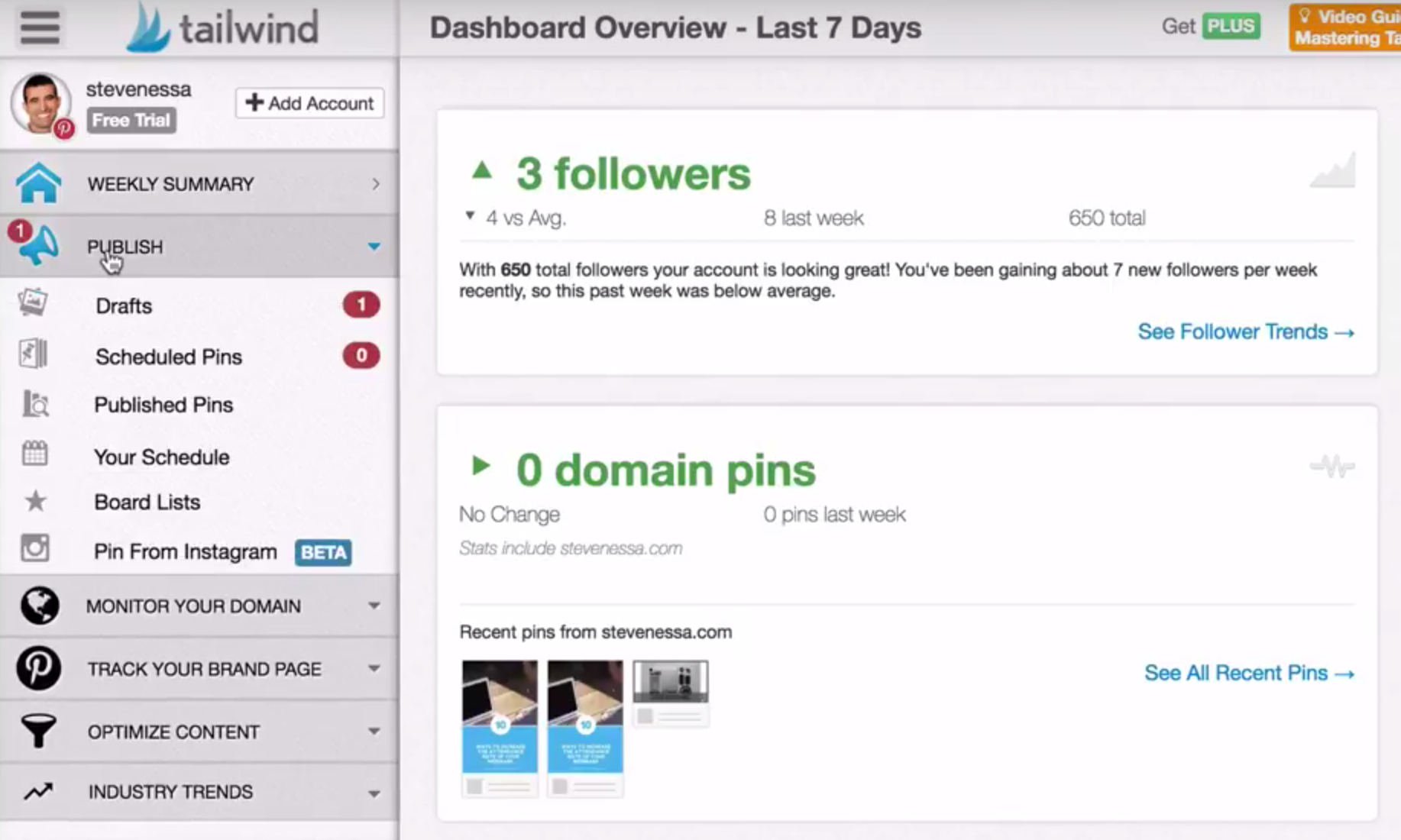Click the Drafts red count badge
The image size is (1401, 840).
[x=361, y=305]
